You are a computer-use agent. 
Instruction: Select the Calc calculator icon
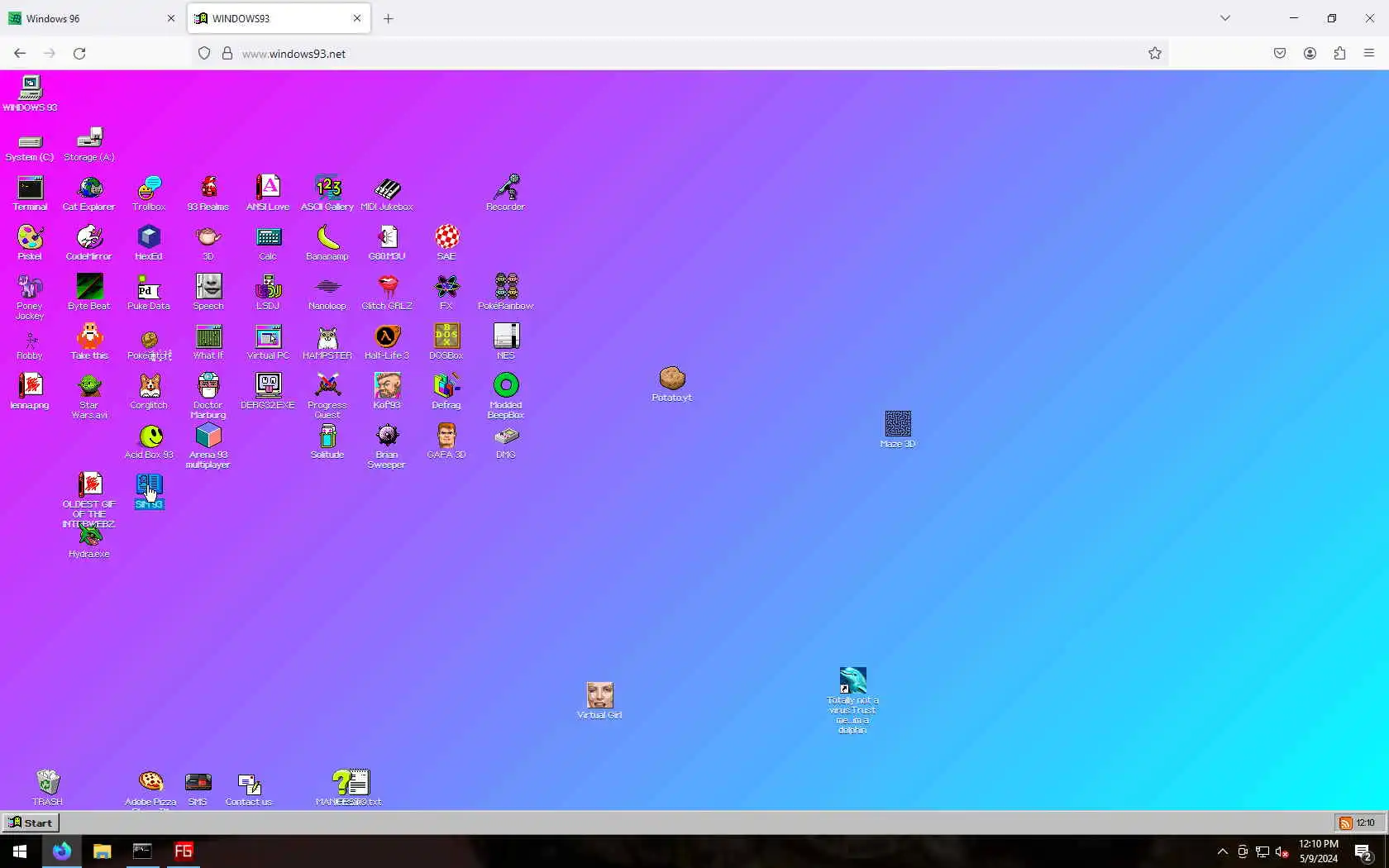(x=268, y=243)
